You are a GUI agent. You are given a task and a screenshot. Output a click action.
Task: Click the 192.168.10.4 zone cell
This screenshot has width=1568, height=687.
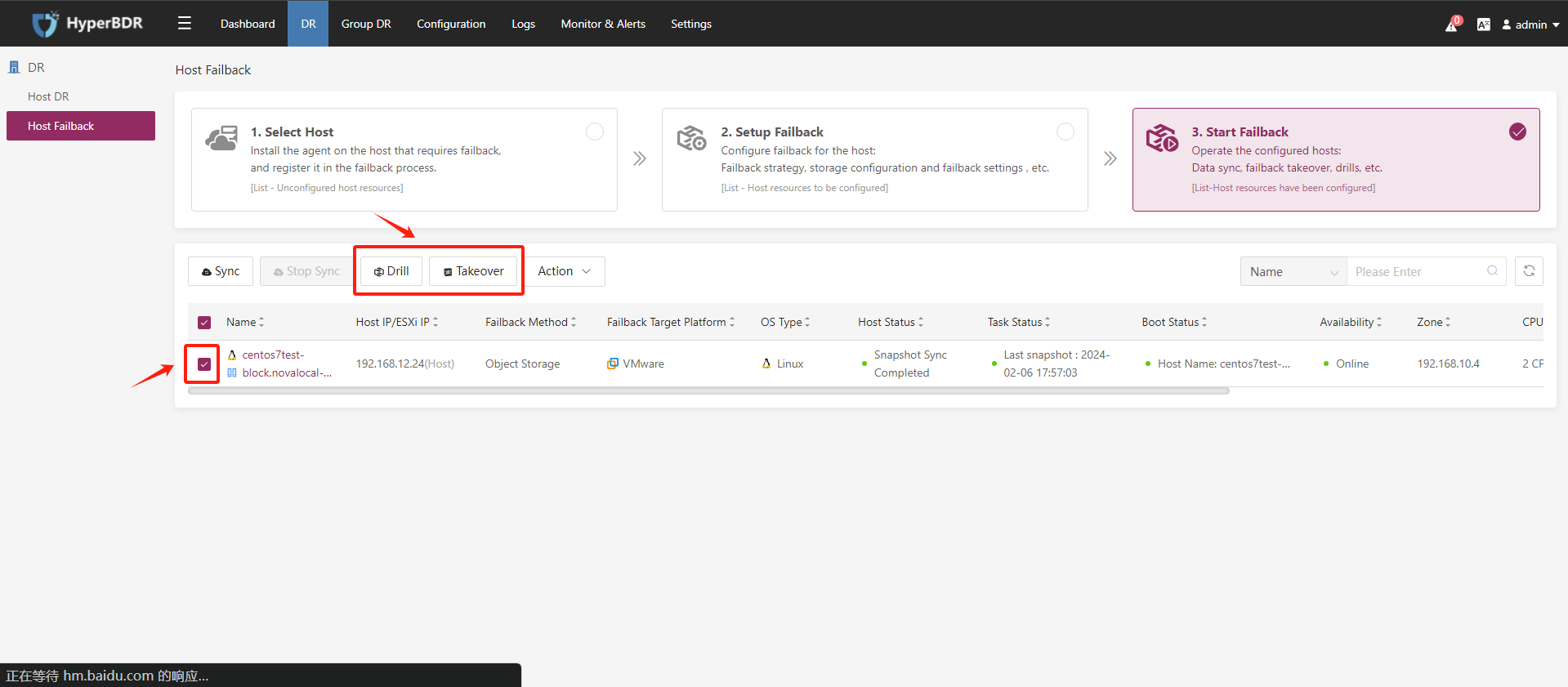click(x=1448, y=364)
